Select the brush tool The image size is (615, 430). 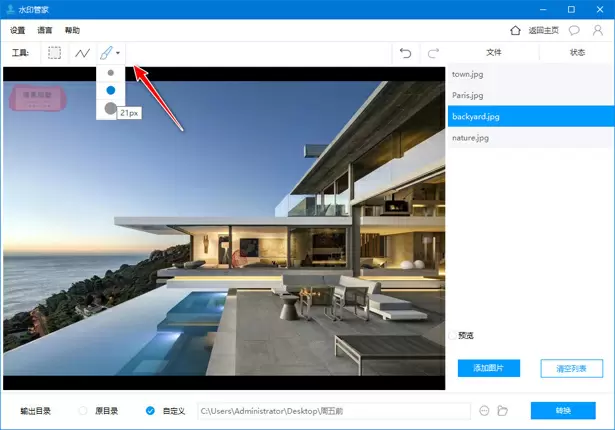(106, 53)
